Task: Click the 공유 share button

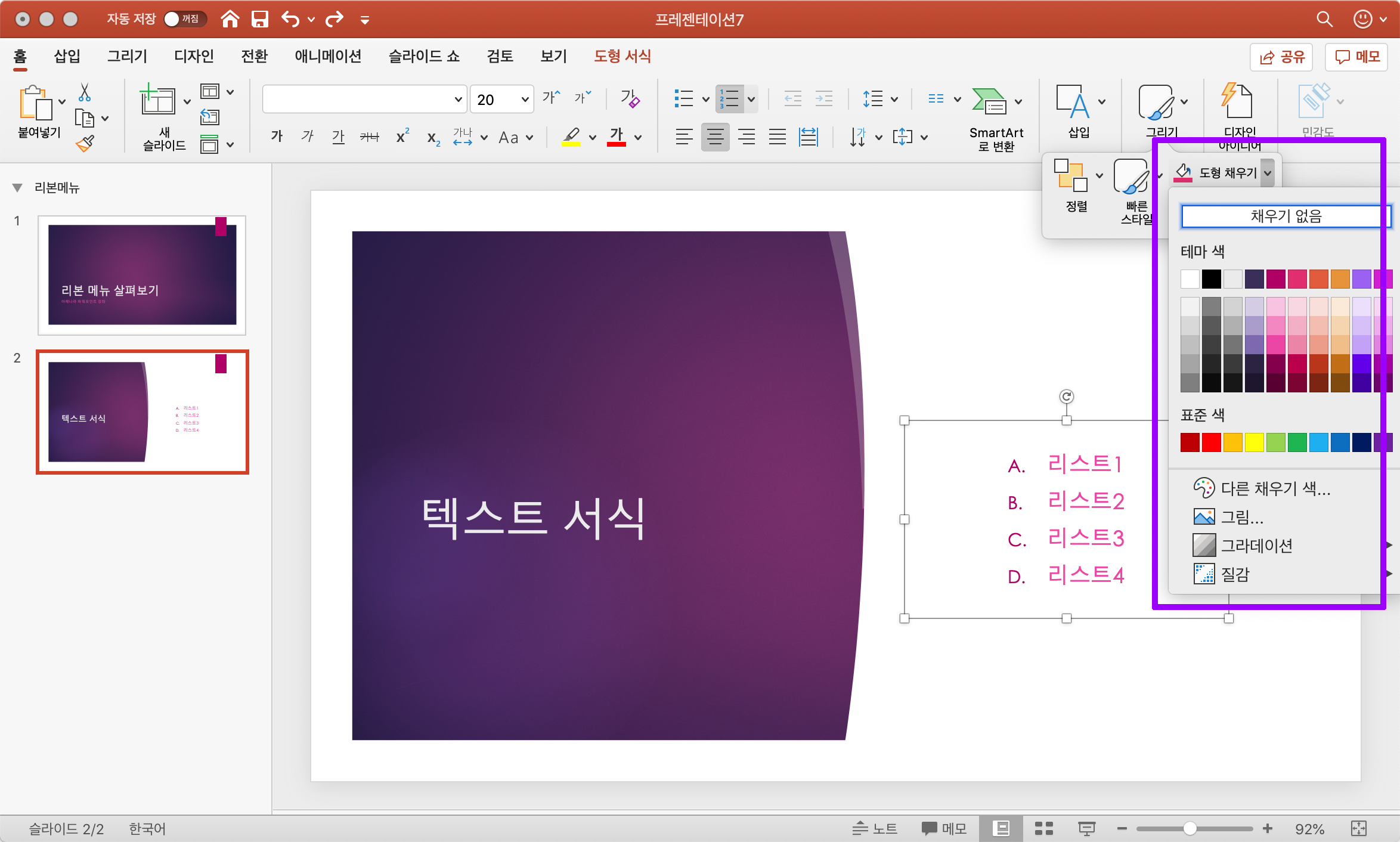Action: coord(1281,57)
